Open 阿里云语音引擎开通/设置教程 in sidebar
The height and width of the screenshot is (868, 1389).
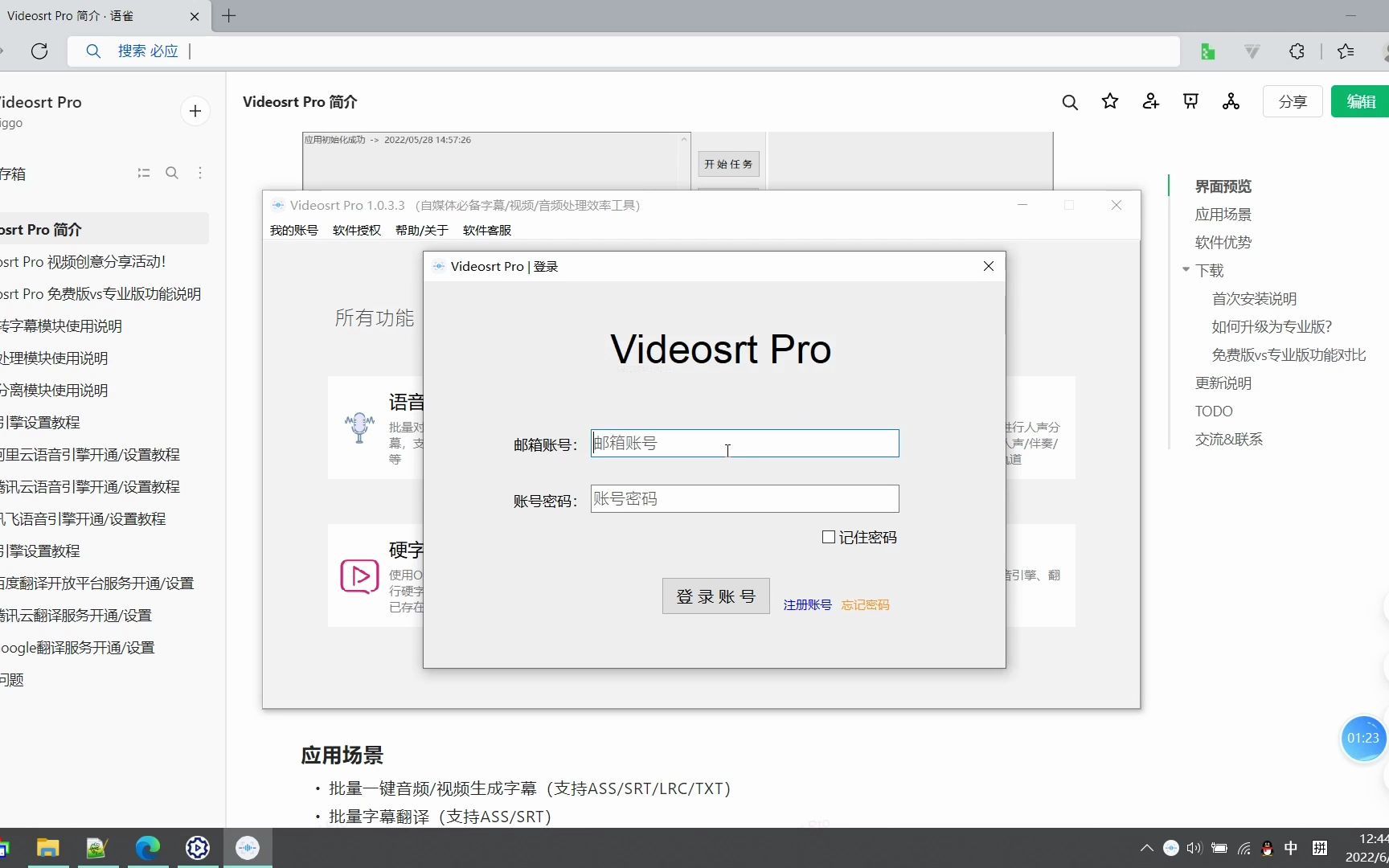click(90, 455)
